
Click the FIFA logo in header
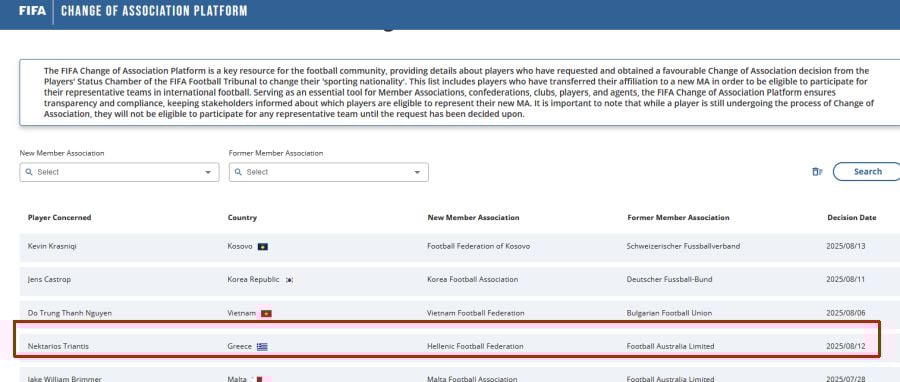(x=32, y=11)
